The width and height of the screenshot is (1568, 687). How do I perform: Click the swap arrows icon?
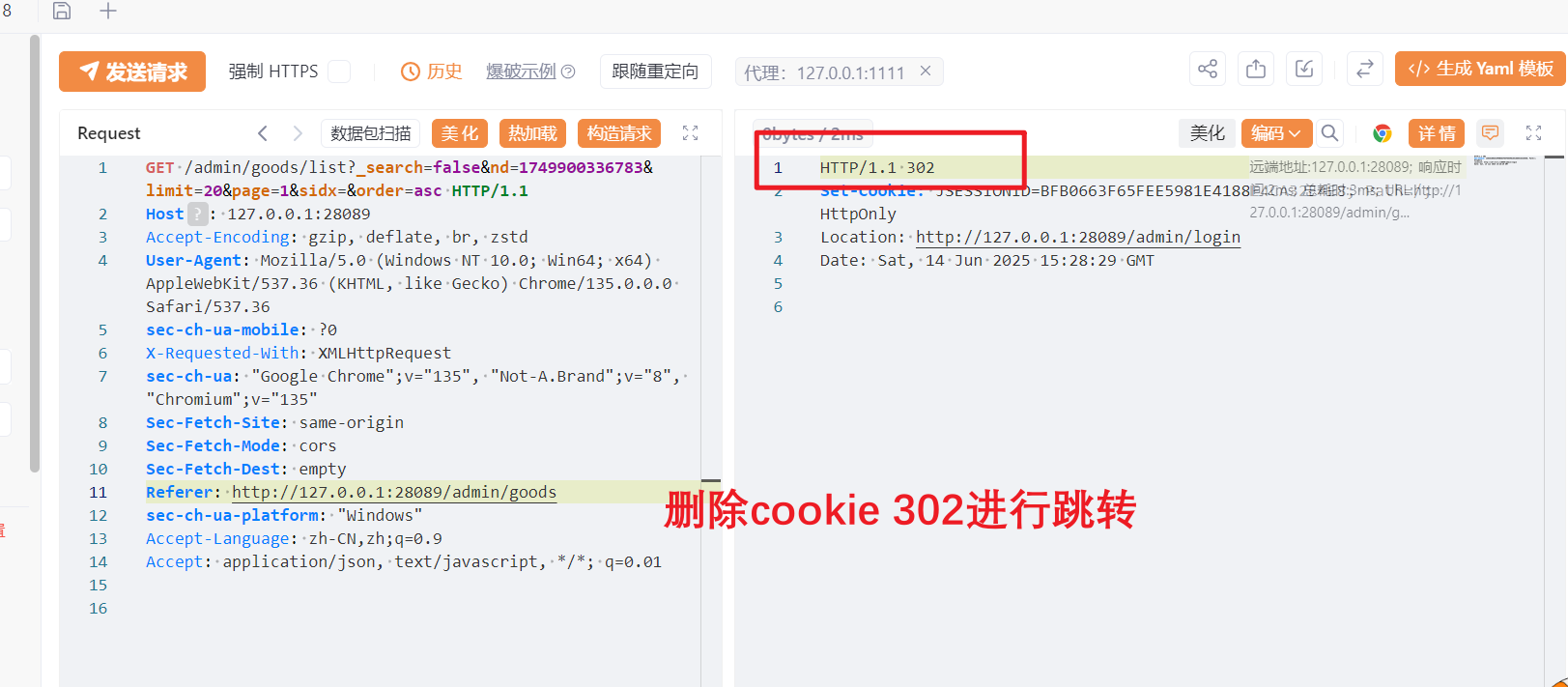coord(1364,69)
